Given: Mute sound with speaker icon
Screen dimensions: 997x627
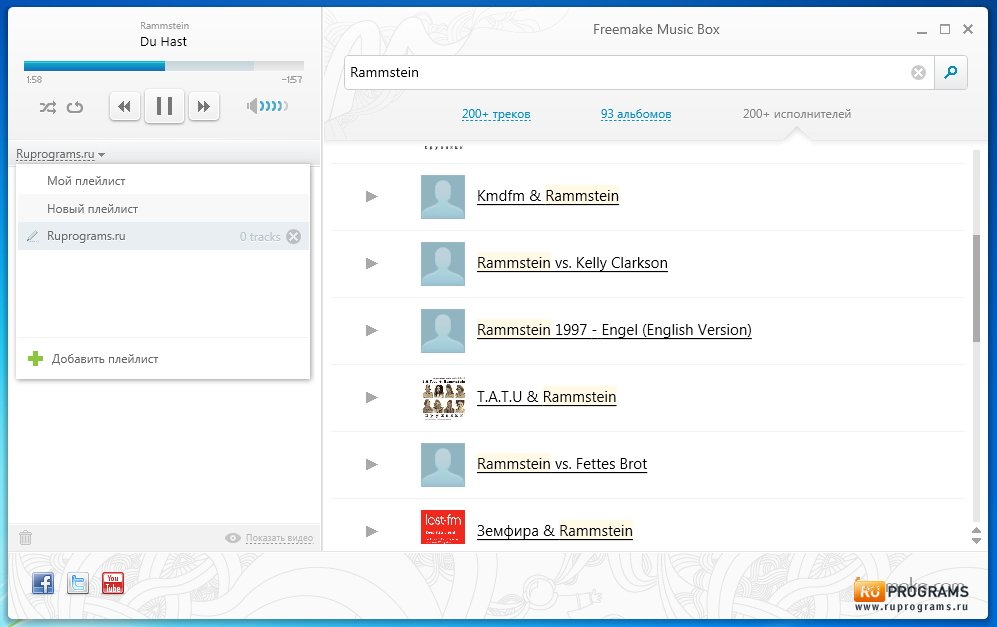Looking at the screenshot, I should point(252,106).
